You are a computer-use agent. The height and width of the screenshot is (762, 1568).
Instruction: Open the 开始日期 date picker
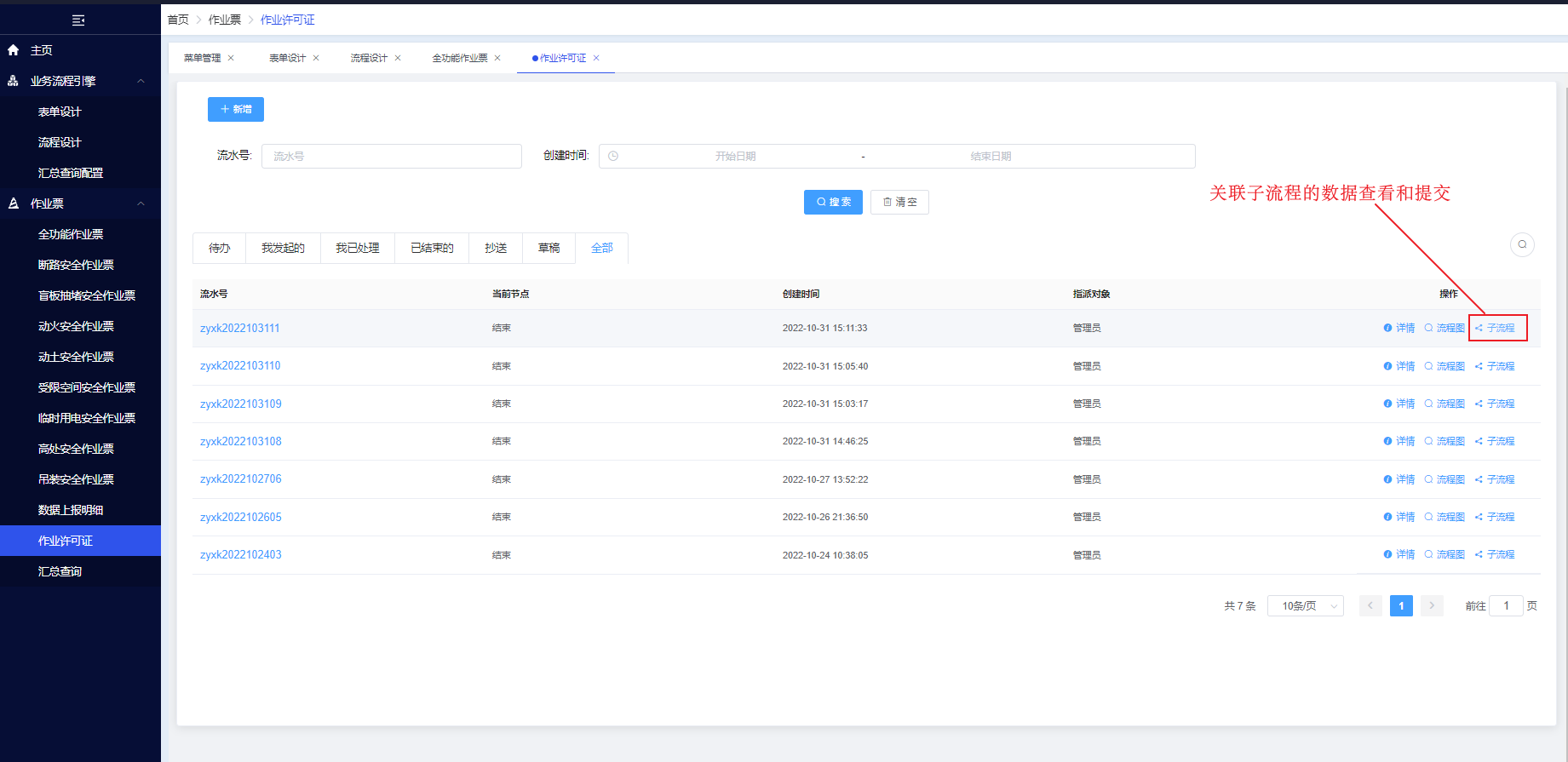tap(735, 156)
